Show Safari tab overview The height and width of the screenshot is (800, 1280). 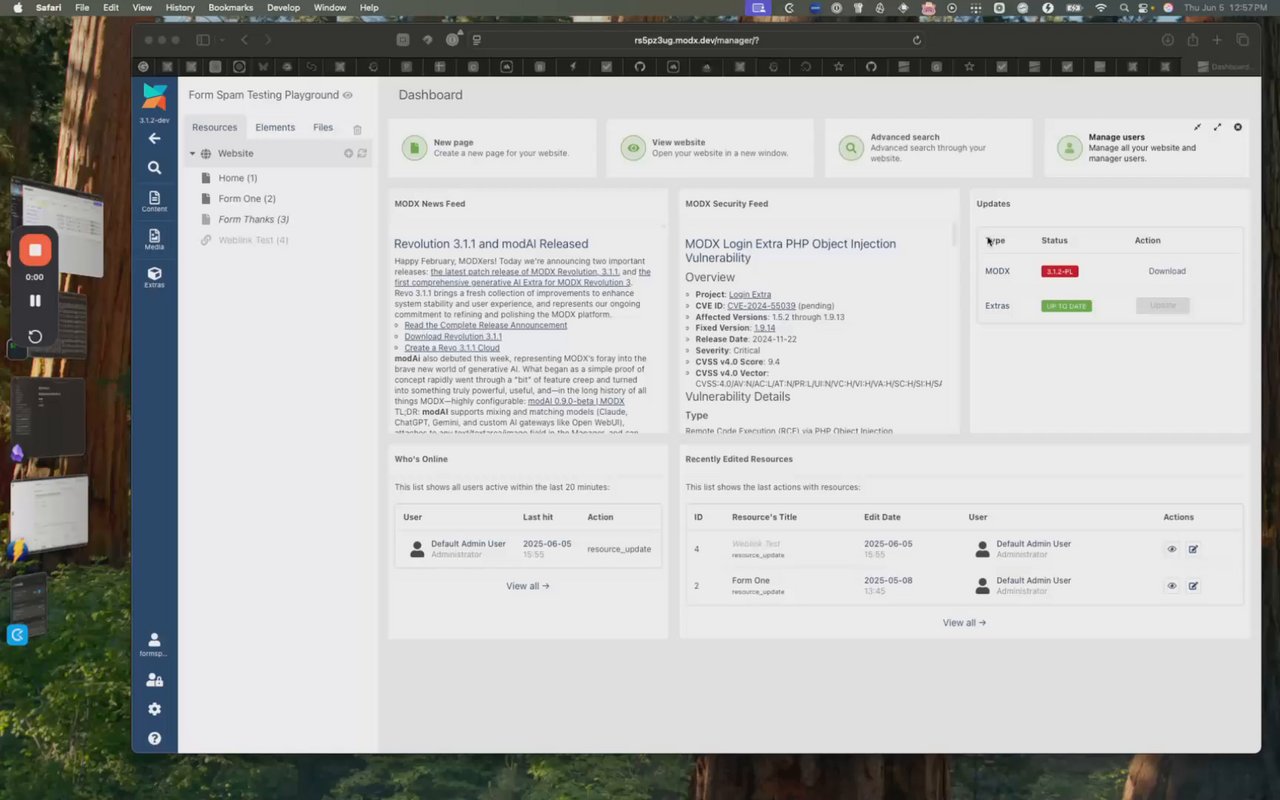(1242, 40)
